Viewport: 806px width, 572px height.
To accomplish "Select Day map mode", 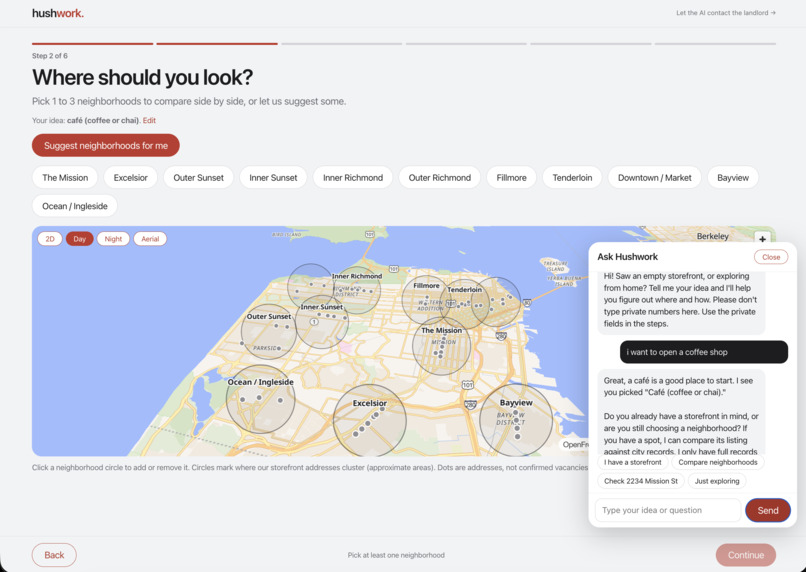I will (x=80, y=239).
